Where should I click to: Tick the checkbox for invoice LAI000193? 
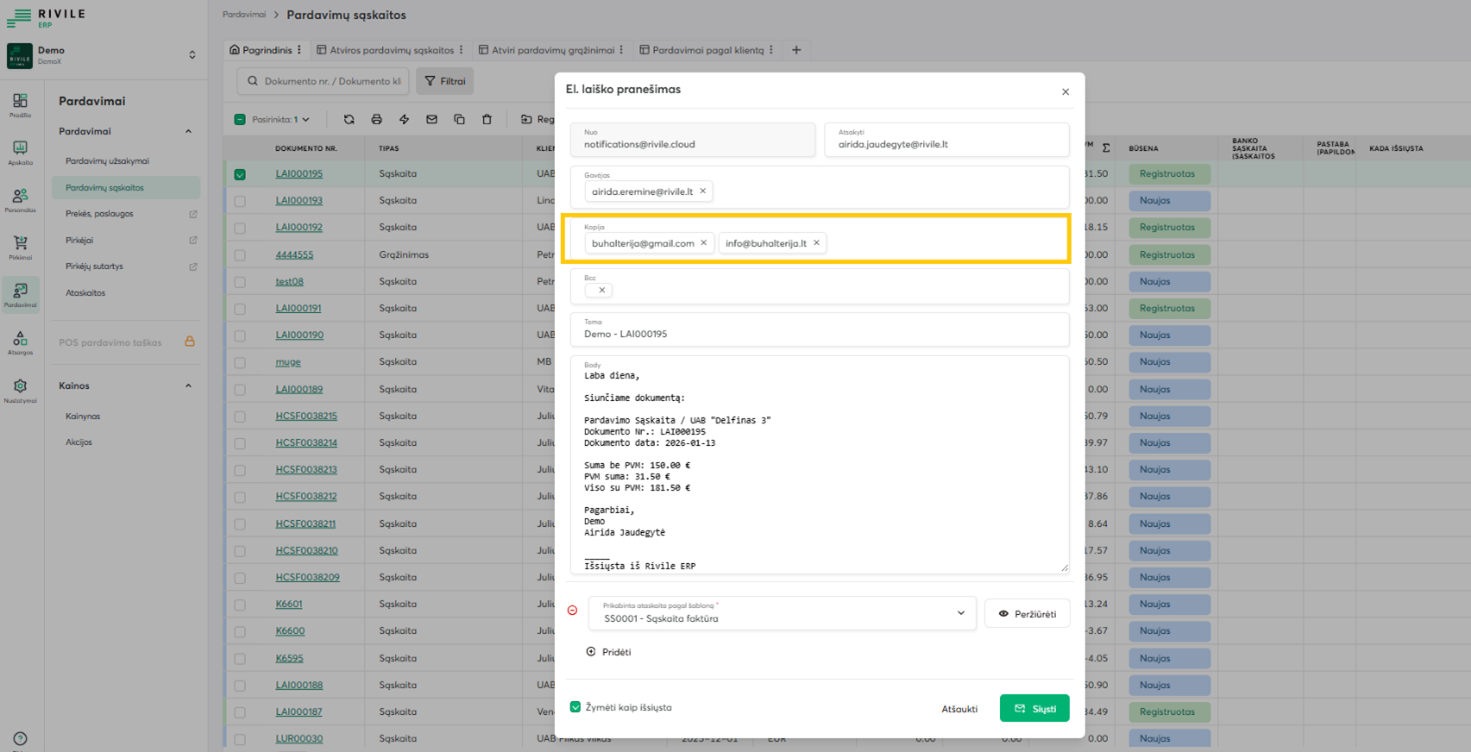(240, 201)
